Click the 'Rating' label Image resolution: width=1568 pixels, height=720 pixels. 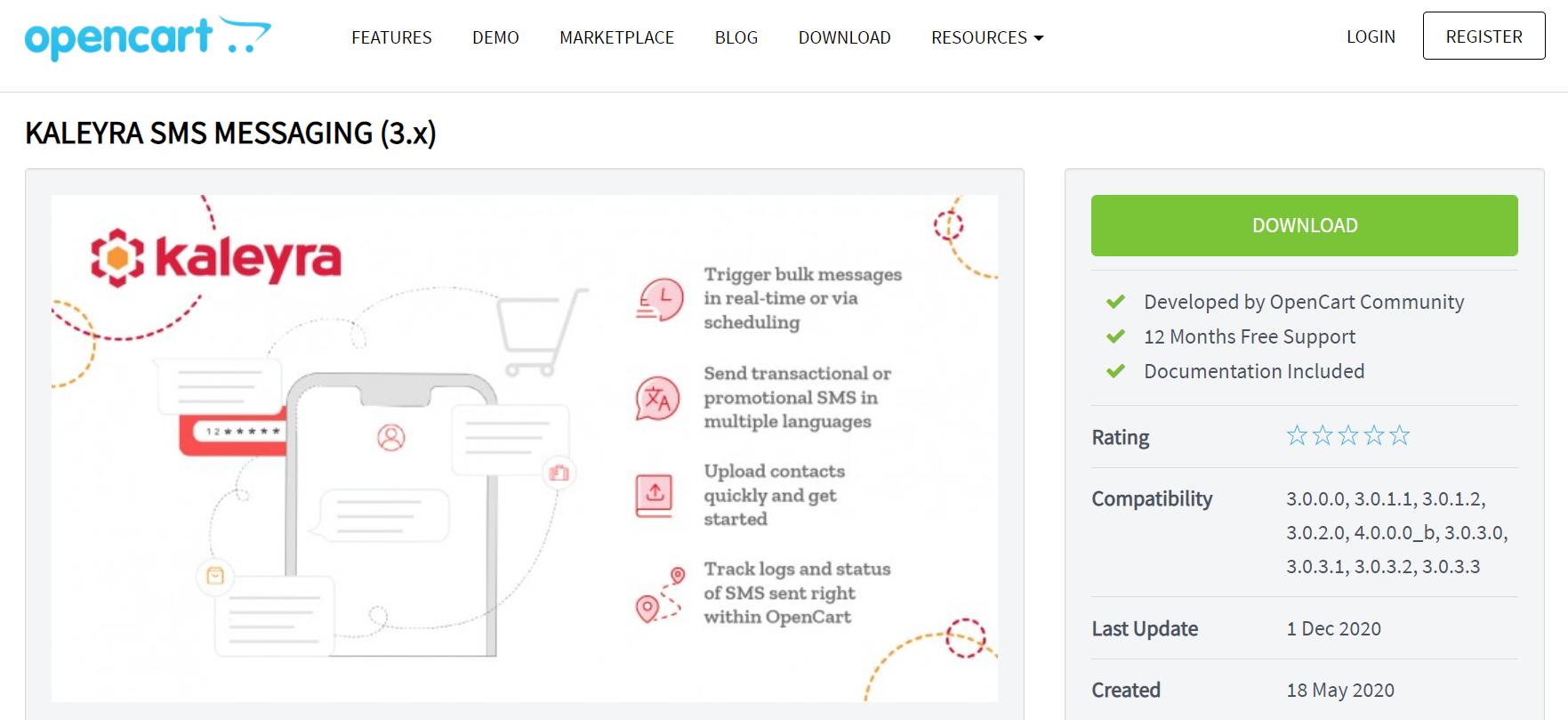1121,437
